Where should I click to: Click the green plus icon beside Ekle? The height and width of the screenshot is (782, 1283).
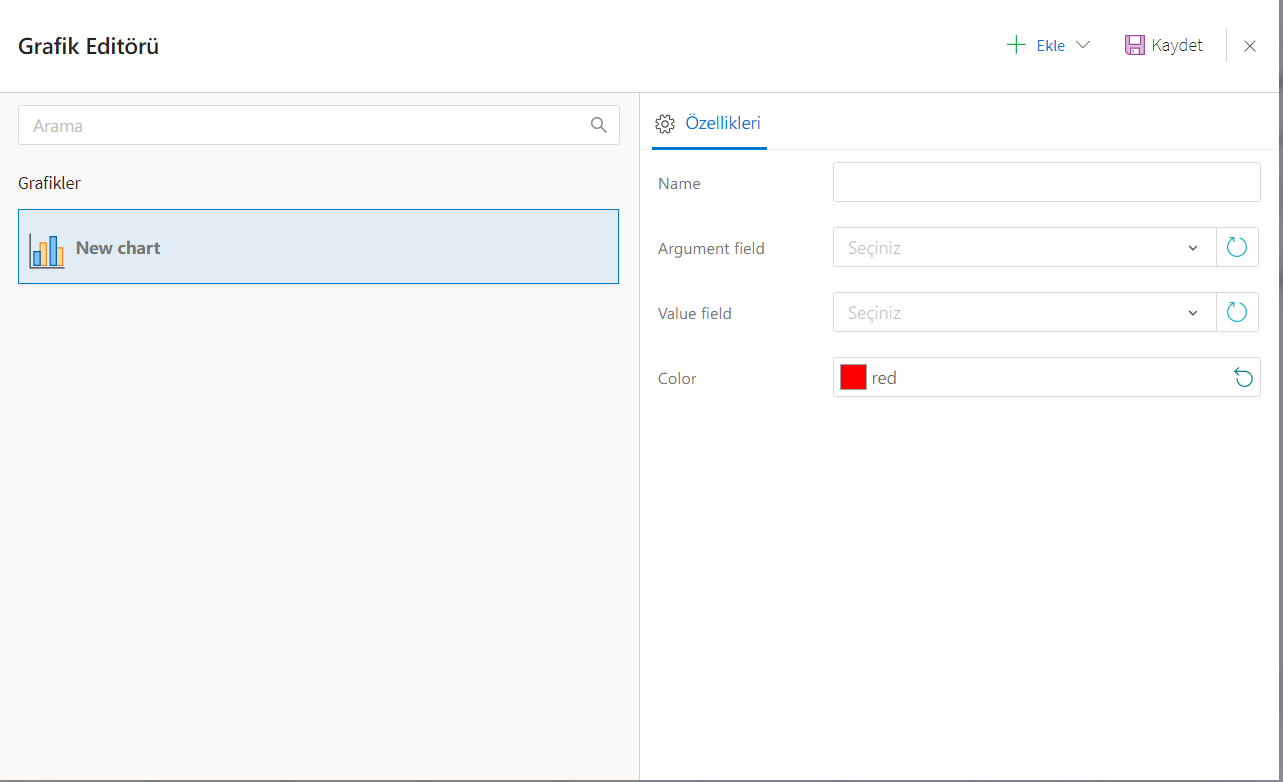click(1016, 45)
